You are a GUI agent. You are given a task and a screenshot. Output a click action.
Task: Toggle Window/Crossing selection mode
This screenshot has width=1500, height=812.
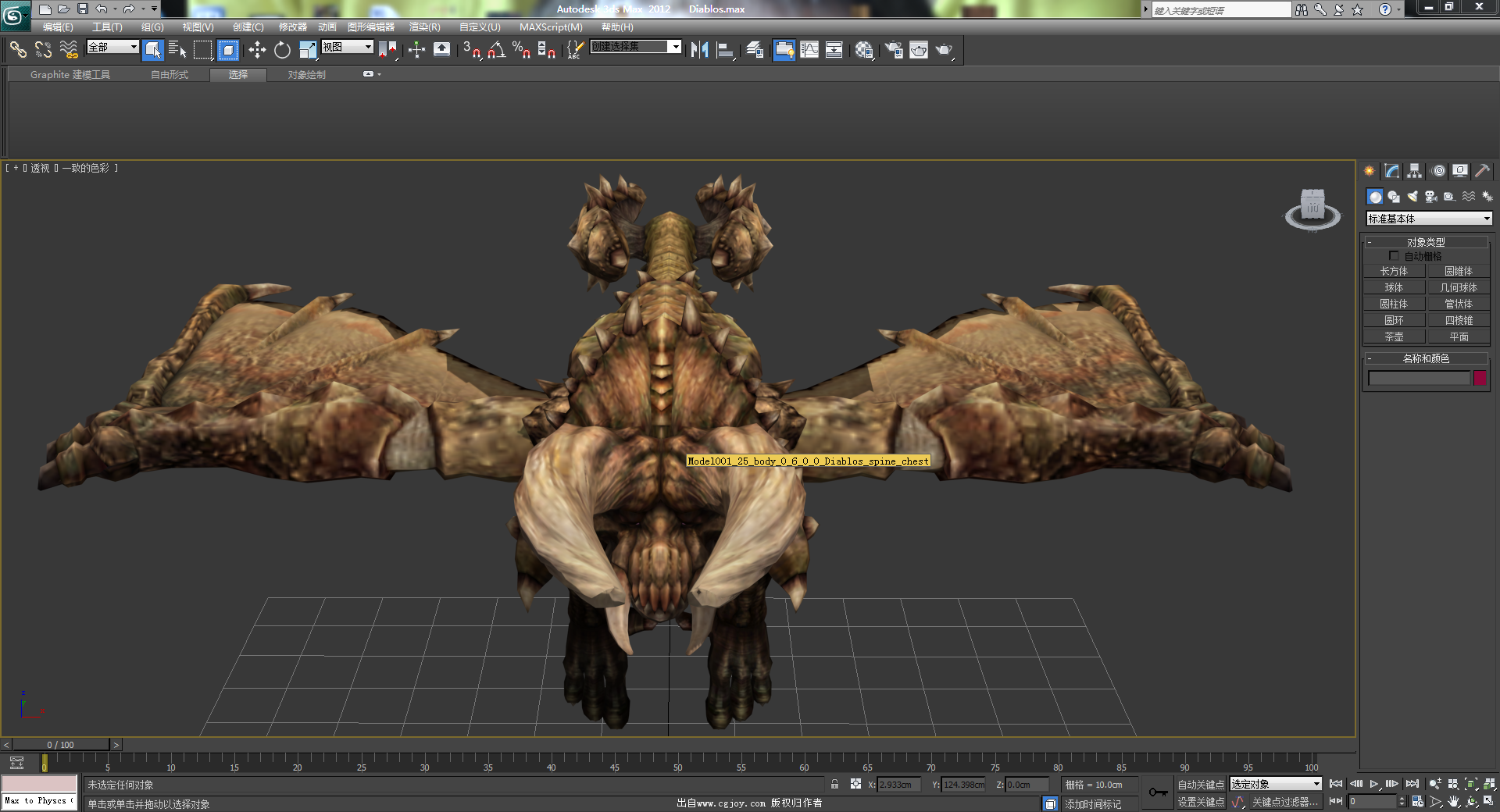(228, 50)
